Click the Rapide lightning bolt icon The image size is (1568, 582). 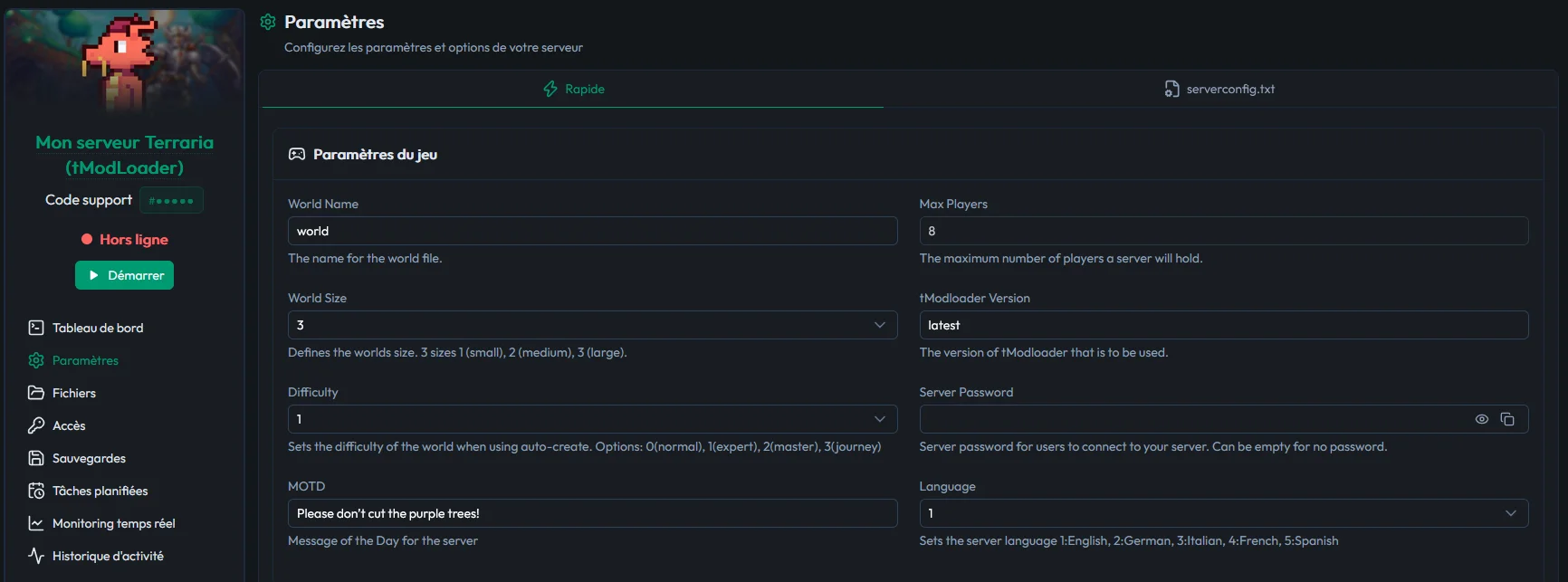[550, 89]
